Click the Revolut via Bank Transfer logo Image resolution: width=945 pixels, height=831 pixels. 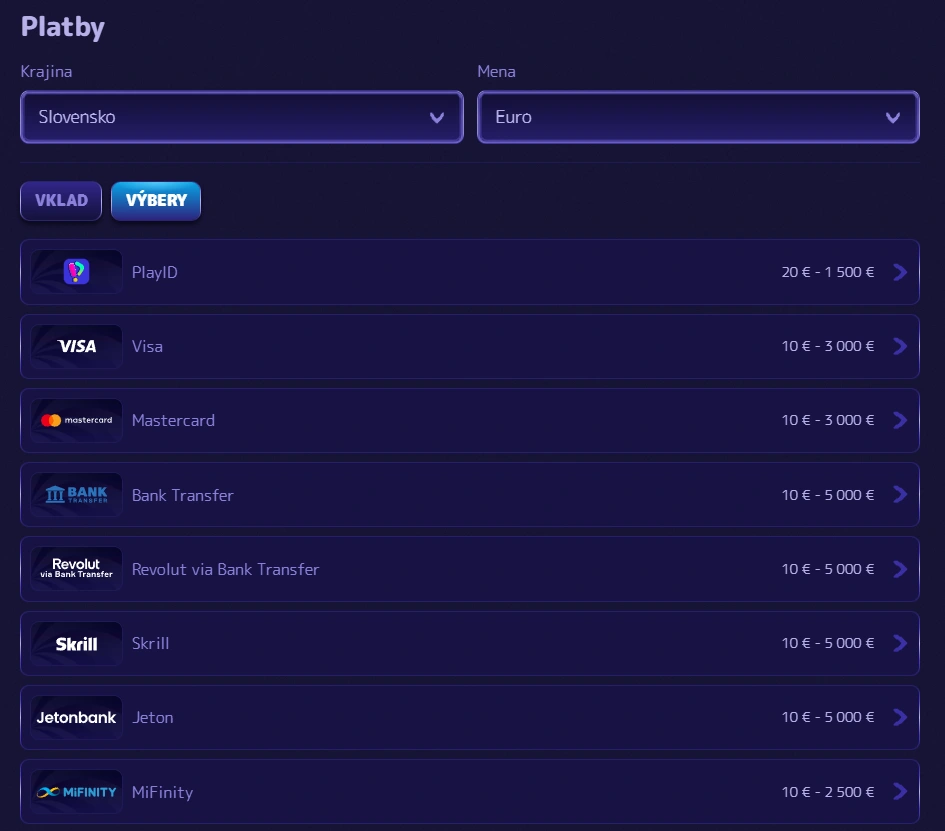point(77,569)
